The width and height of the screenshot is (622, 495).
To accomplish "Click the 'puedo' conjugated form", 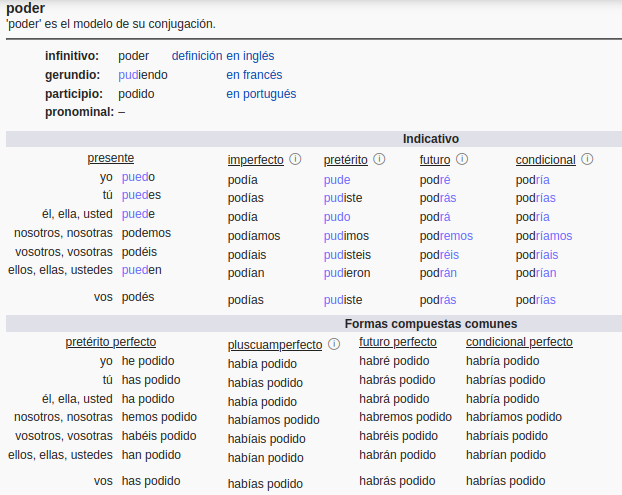I will pos(138,177).
